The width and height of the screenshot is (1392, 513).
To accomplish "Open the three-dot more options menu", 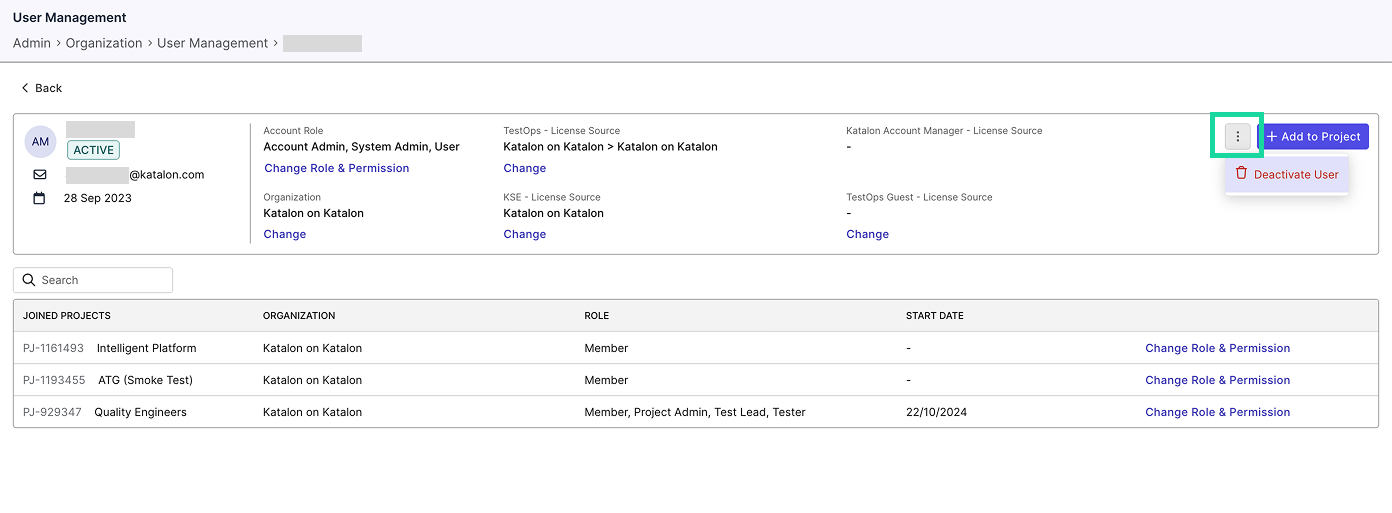I will [1238, 136].
